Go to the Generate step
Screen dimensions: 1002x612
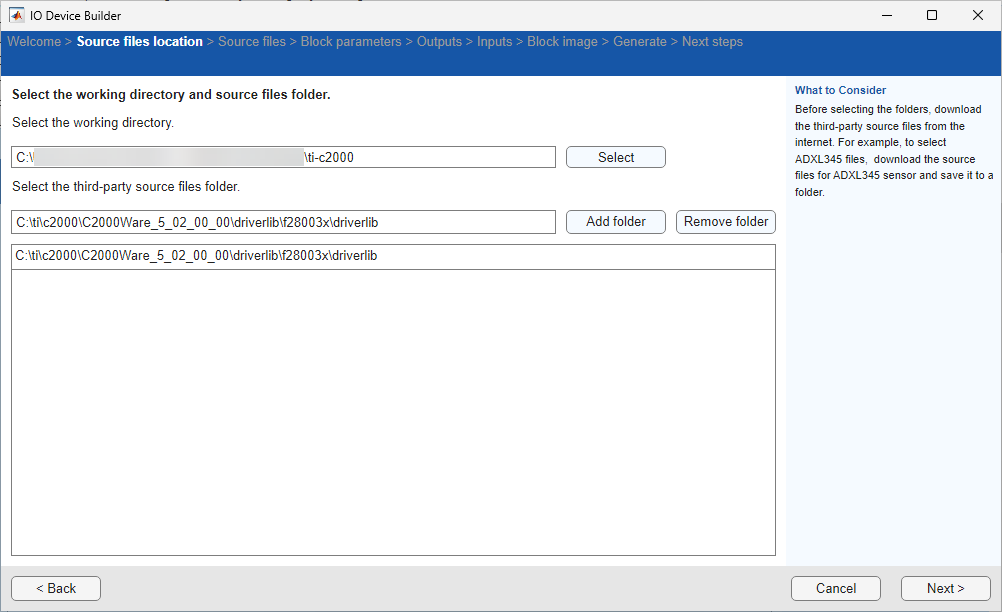[640, 41]
